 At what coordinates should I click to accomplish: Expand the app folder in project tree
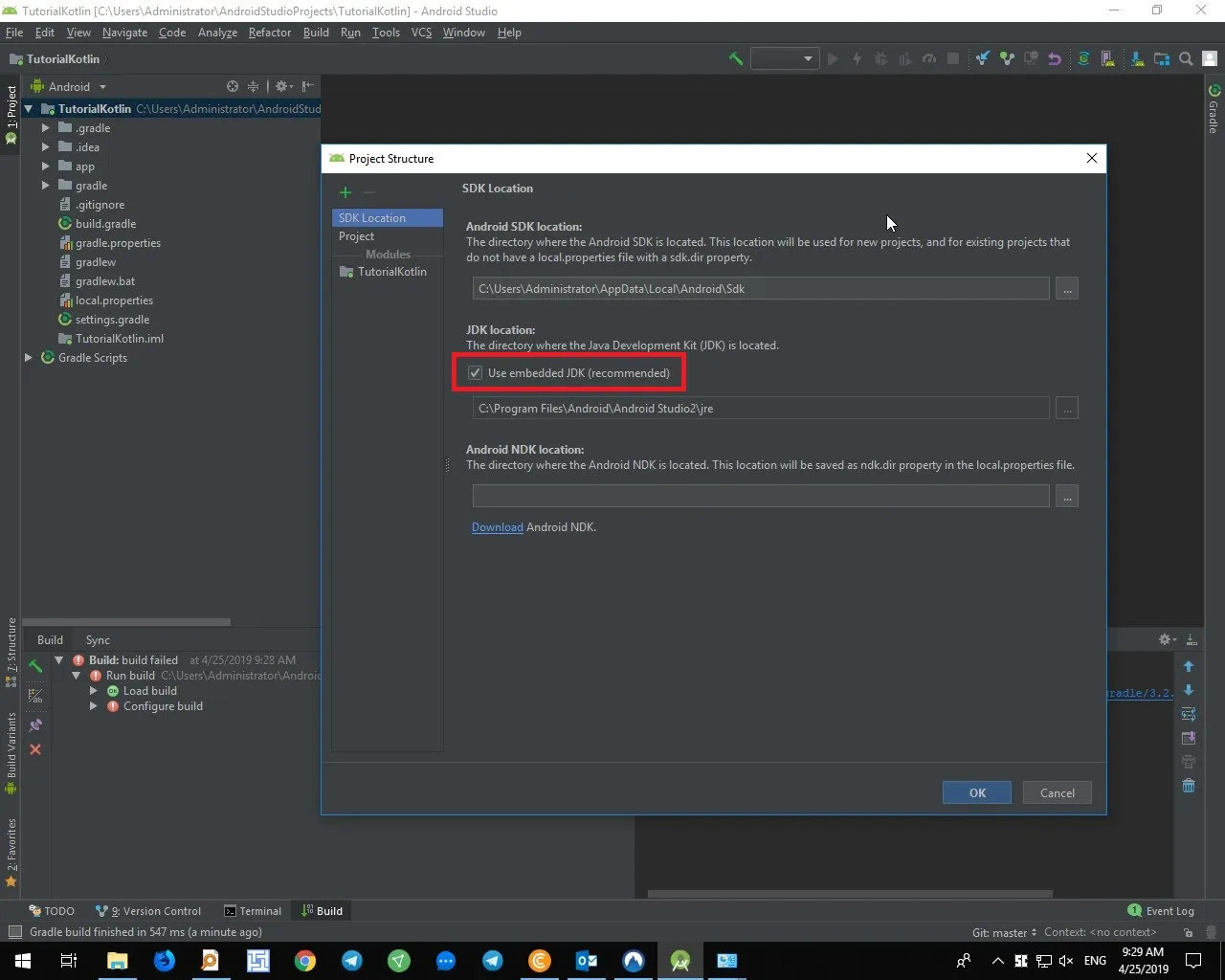pos(45,167)
